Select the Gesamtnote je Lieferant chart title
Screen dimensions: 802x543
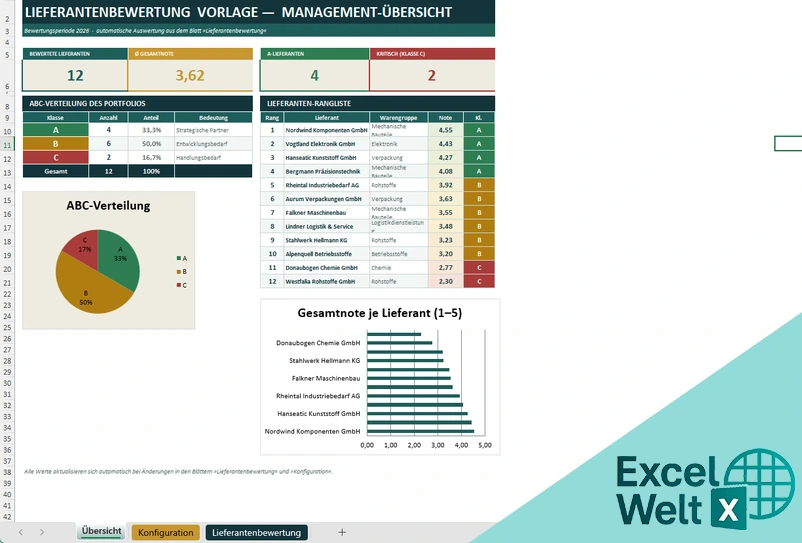(x=380, y=313)
